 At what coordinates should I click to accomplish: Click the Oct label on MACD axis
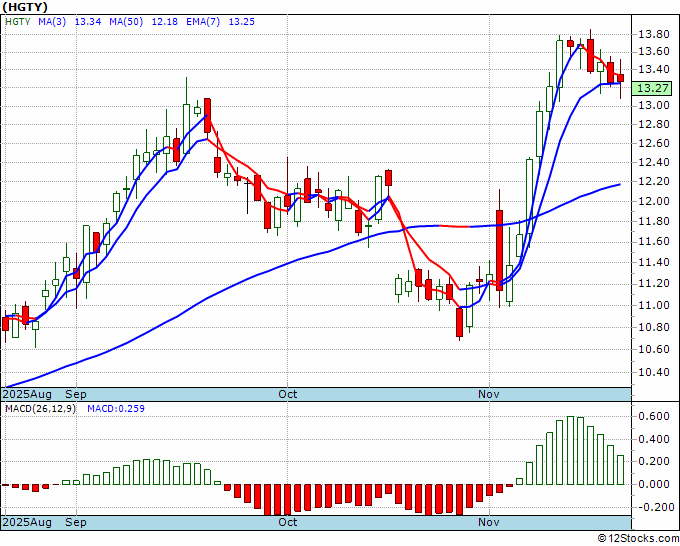coord(288,522)
